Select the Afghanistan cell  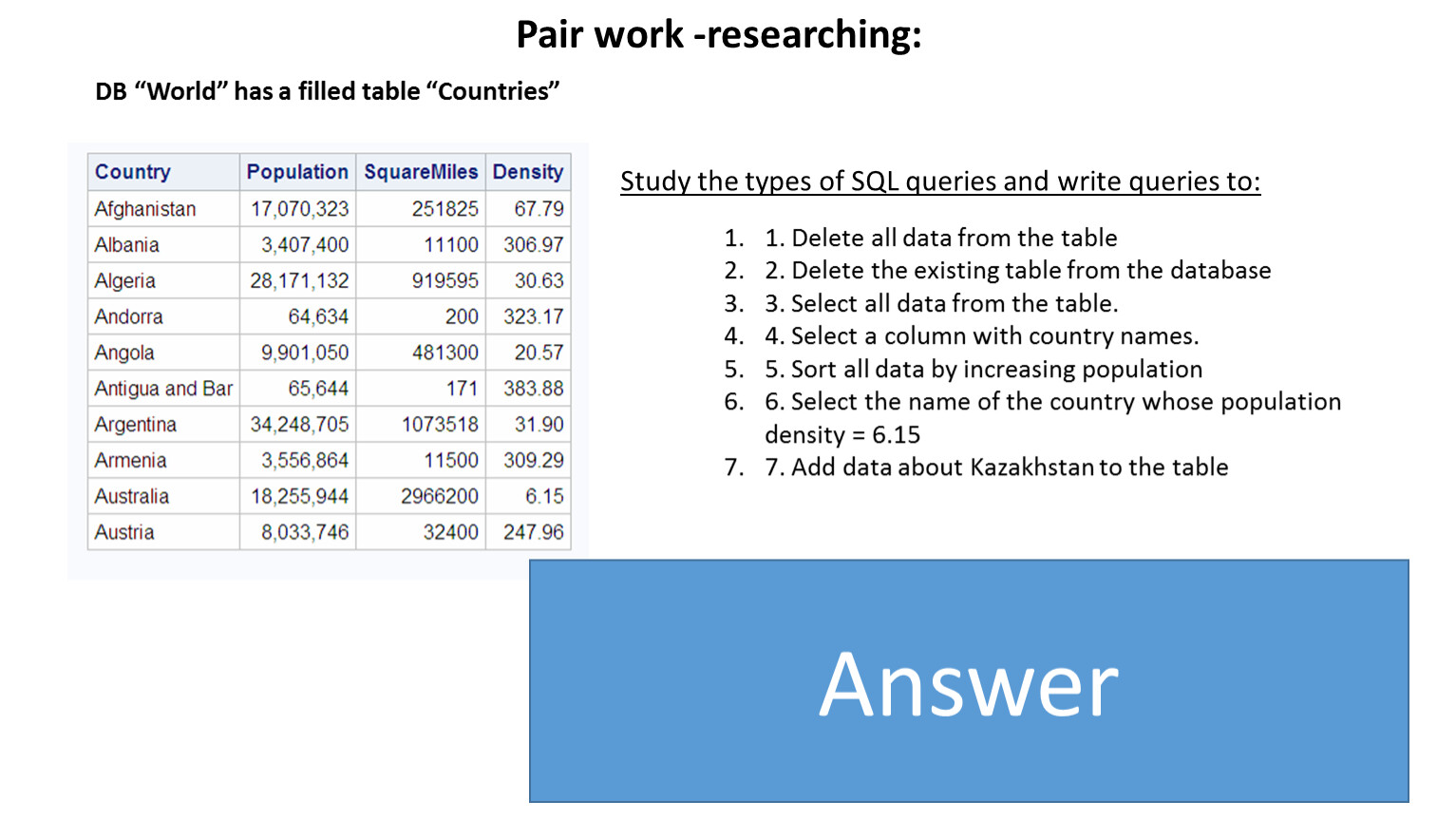pos(163,209)
